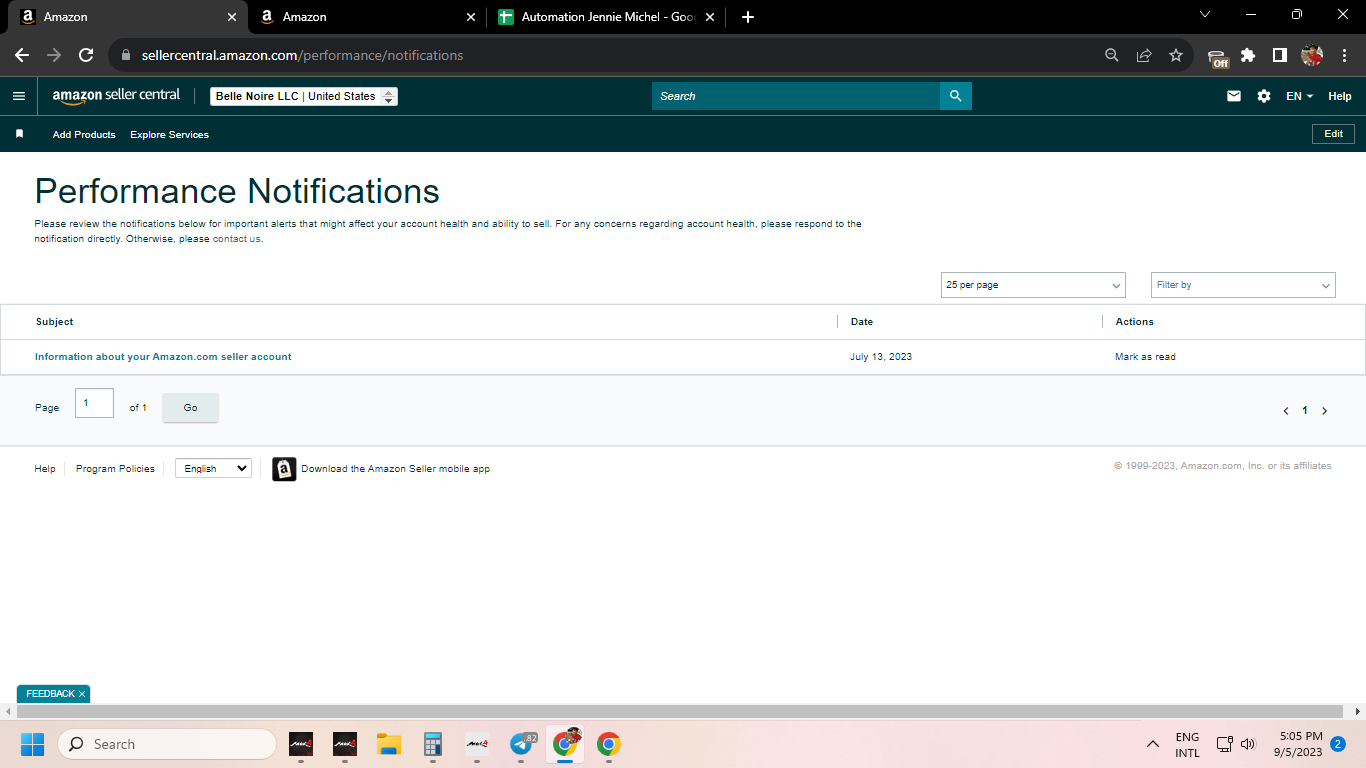Share this page from the address bar
Viewport: 1366px width, 768px height.
[x=1144, y=55]
